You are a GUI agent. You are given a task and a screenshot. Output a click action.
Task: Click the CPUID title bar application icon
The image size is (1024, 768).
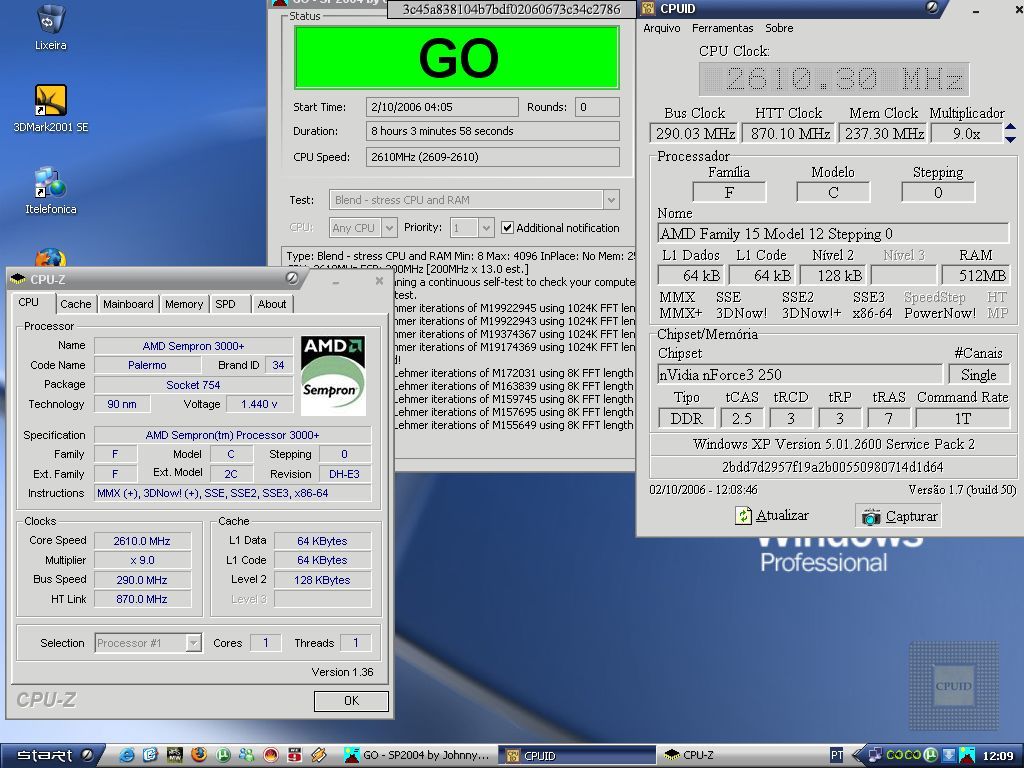coord(648,8)
